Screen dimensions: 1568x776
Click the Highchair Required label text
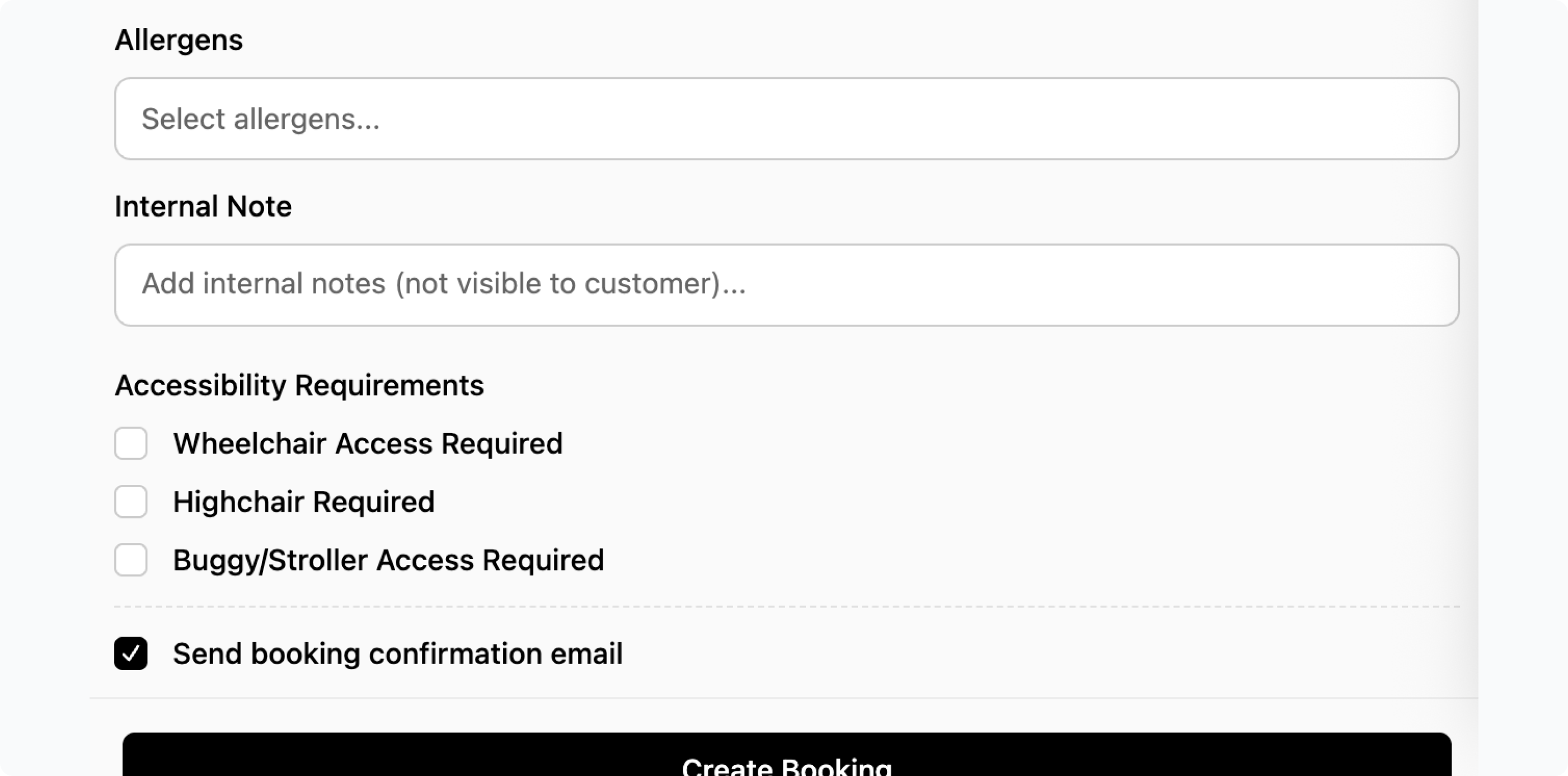click(x=304, y=502)
